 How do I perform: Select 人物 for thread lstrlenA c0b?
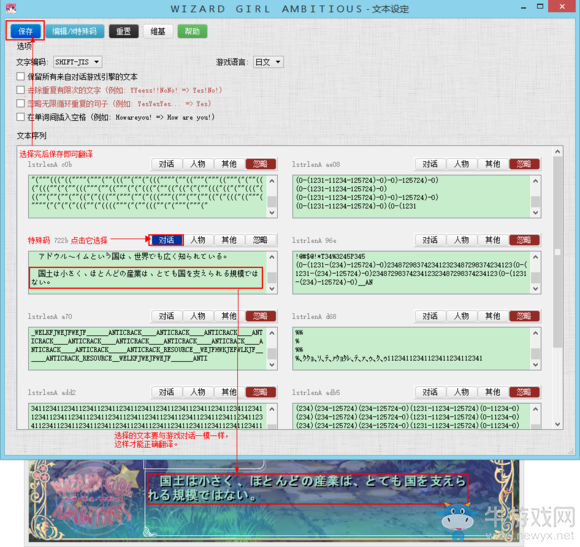click(x=198, y=164)
